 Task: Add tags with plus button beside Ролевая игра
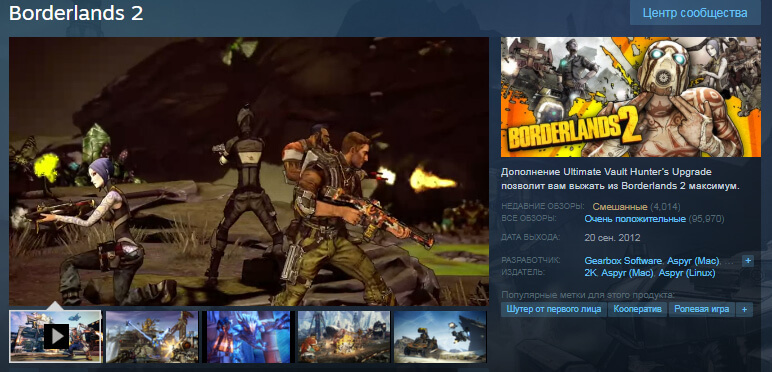coord(744,310)
